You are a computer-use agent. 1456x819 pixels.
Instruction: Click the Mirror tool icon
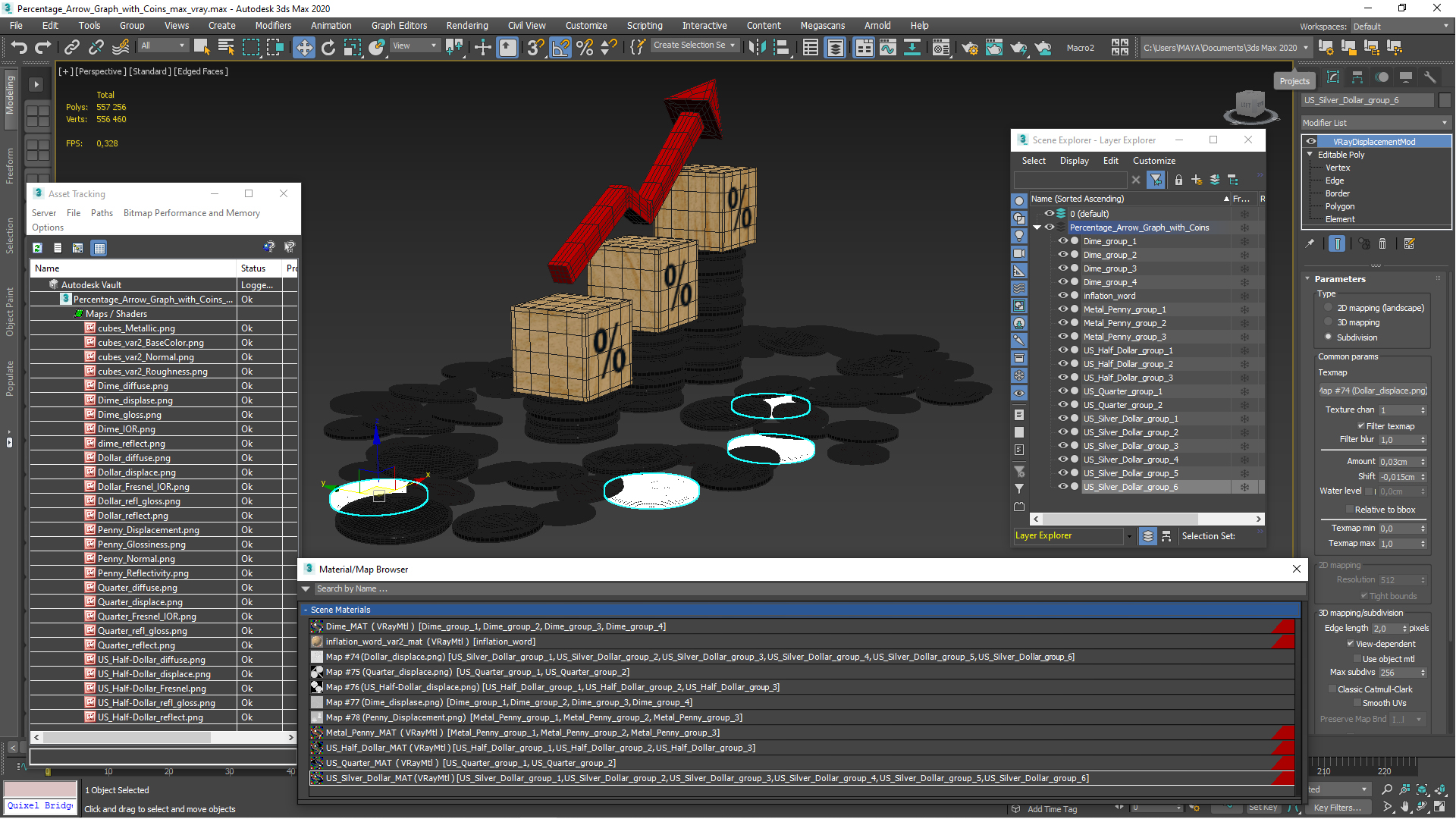pyautogui.click(x=757, y=48)
